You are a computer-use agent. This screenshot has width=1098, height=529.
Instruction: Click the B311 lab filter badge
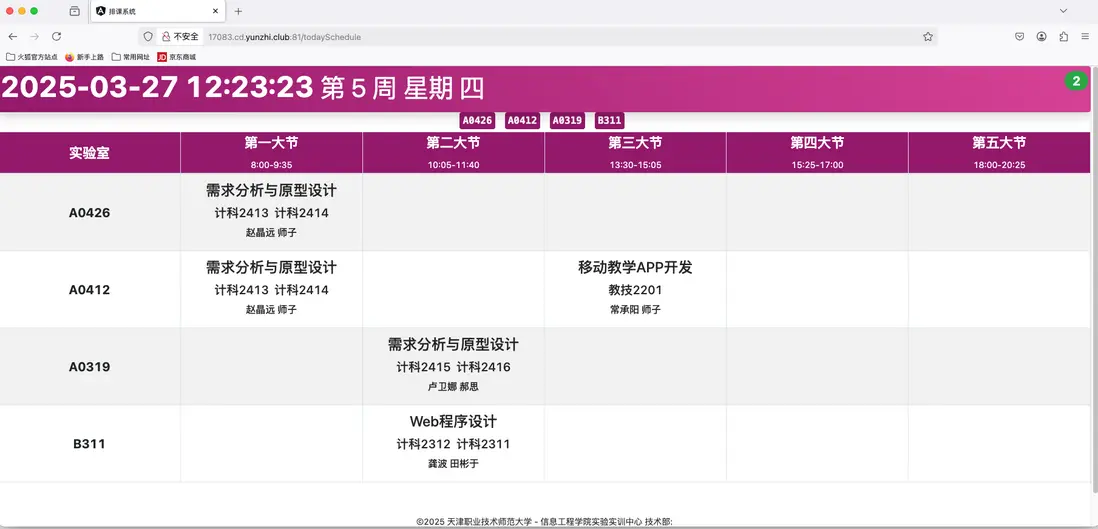[x=609, y=120]
